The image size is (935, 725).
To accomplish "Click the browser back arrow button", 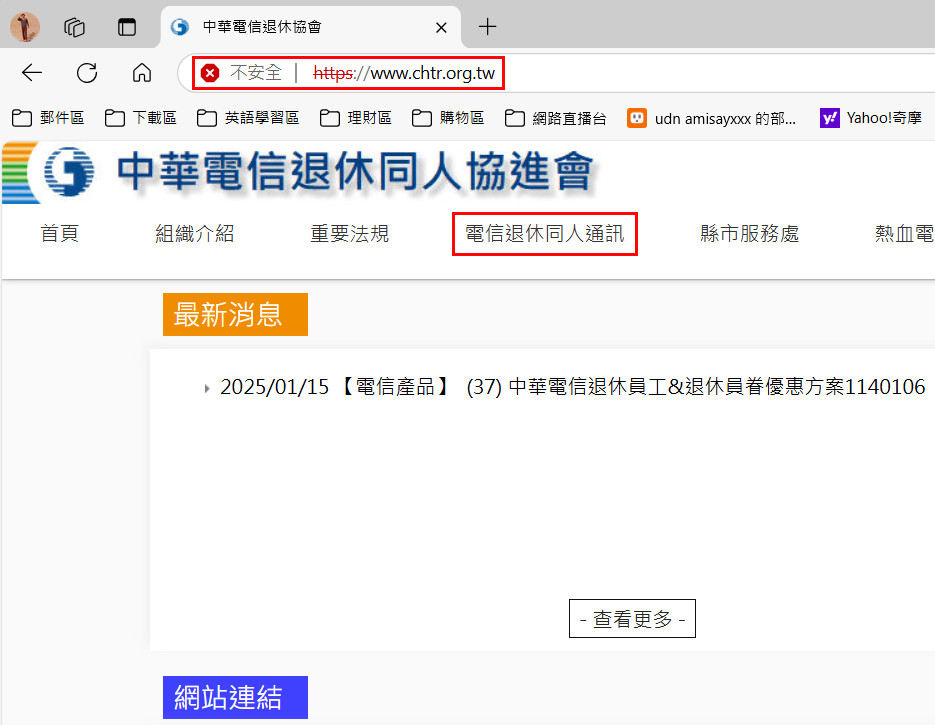I will coord(32,73).
